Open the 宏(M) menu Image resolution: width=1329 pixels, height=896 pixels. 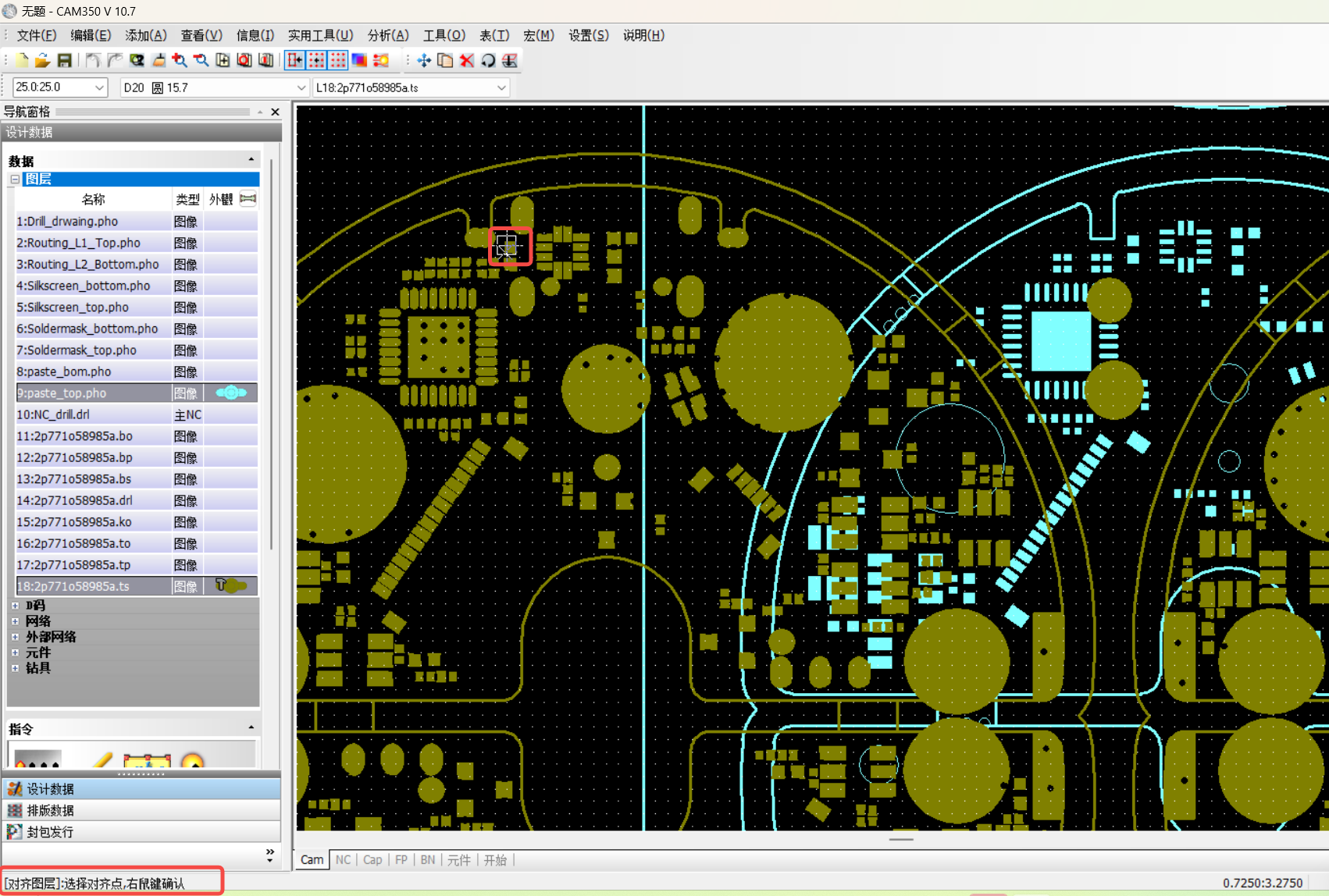[538, 35]
